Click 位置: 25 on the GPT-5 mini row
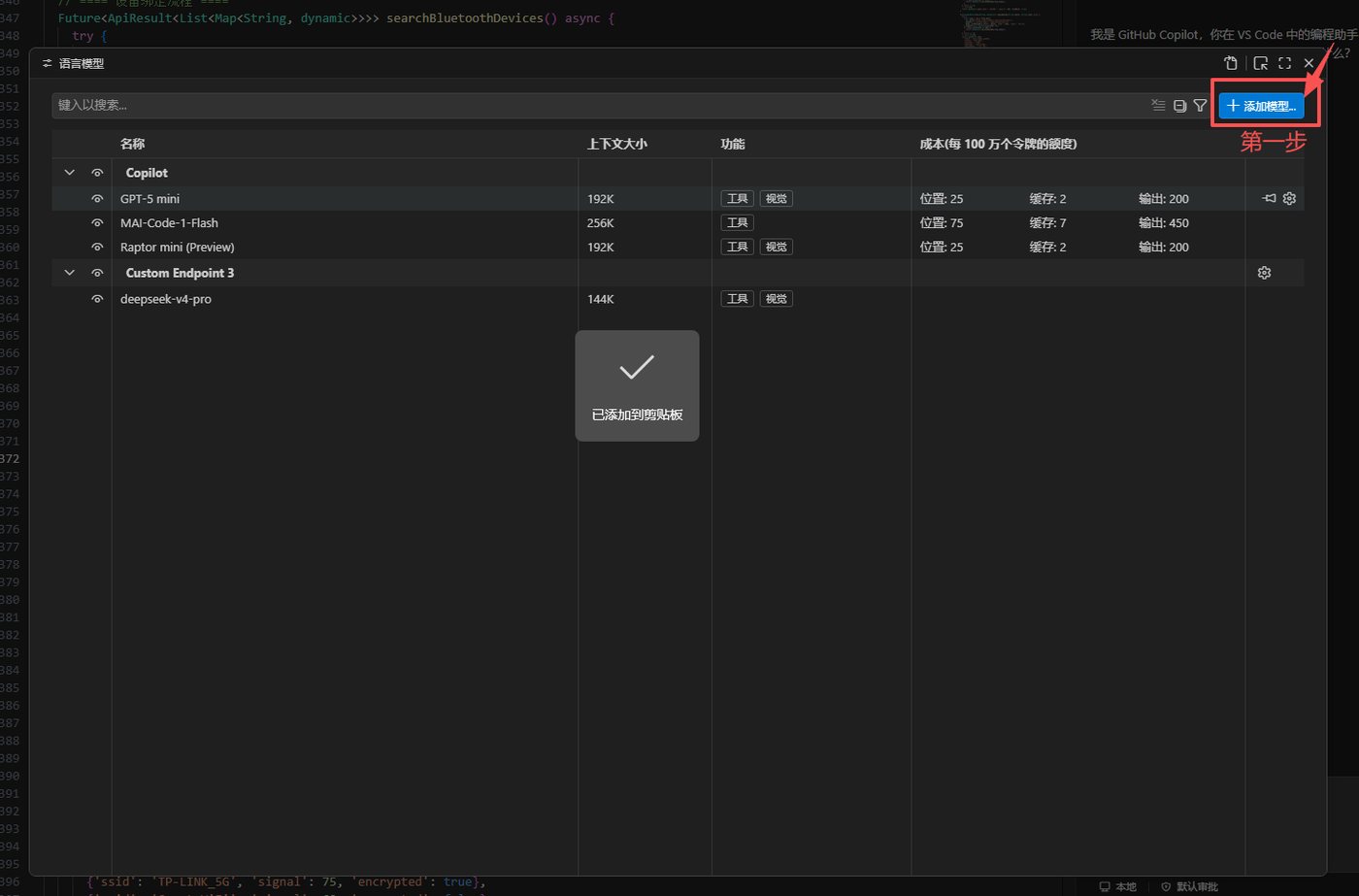This screenshot has height=896, width=1359. pos(942,198)
